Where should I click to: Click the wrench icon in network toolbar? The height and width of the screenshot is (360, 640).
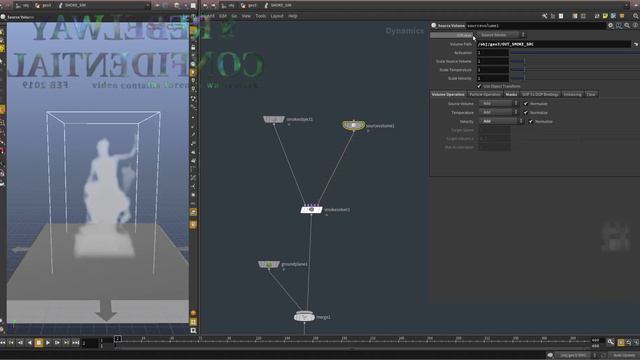pos(544,16)
